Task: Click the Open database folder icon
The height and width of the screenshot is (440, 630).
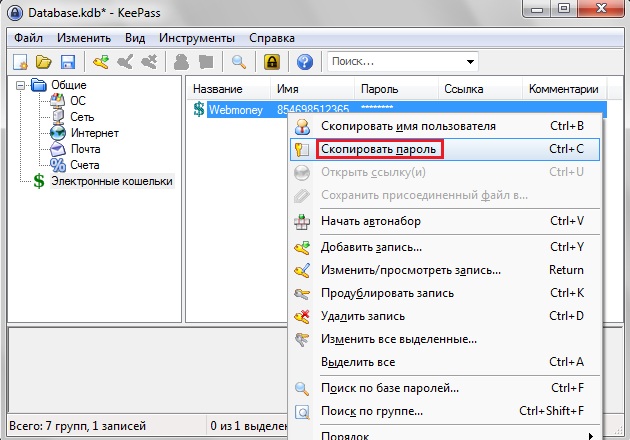Action: pos(44,62)
